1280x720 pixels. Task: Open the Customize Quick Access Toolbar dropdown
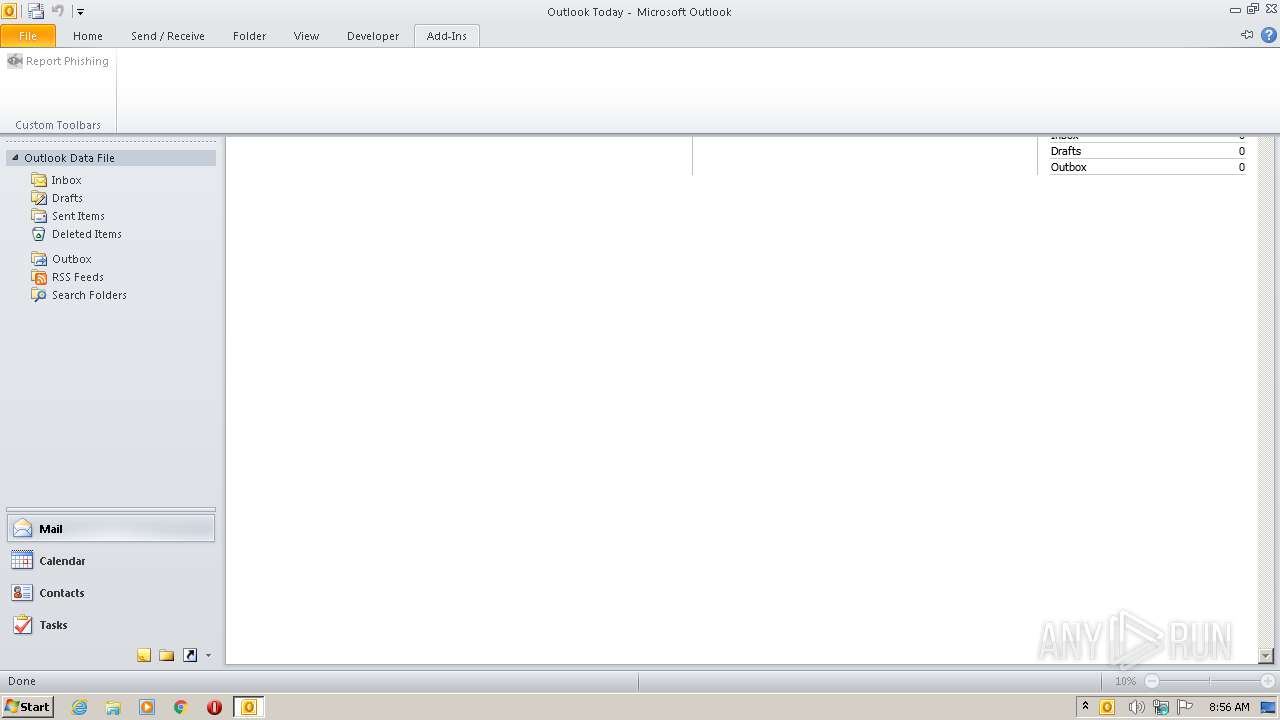pyautogui.click(x=81, y=12)
